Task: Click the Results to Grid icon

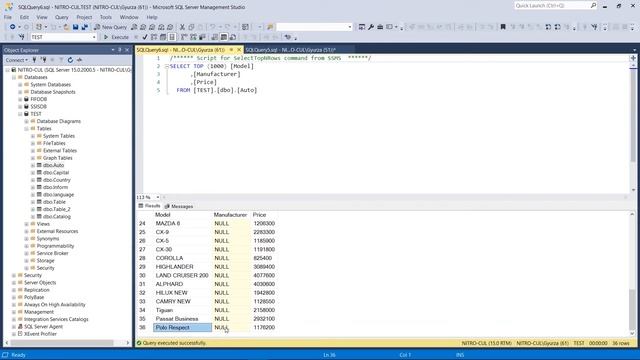Action: (224, 37)
